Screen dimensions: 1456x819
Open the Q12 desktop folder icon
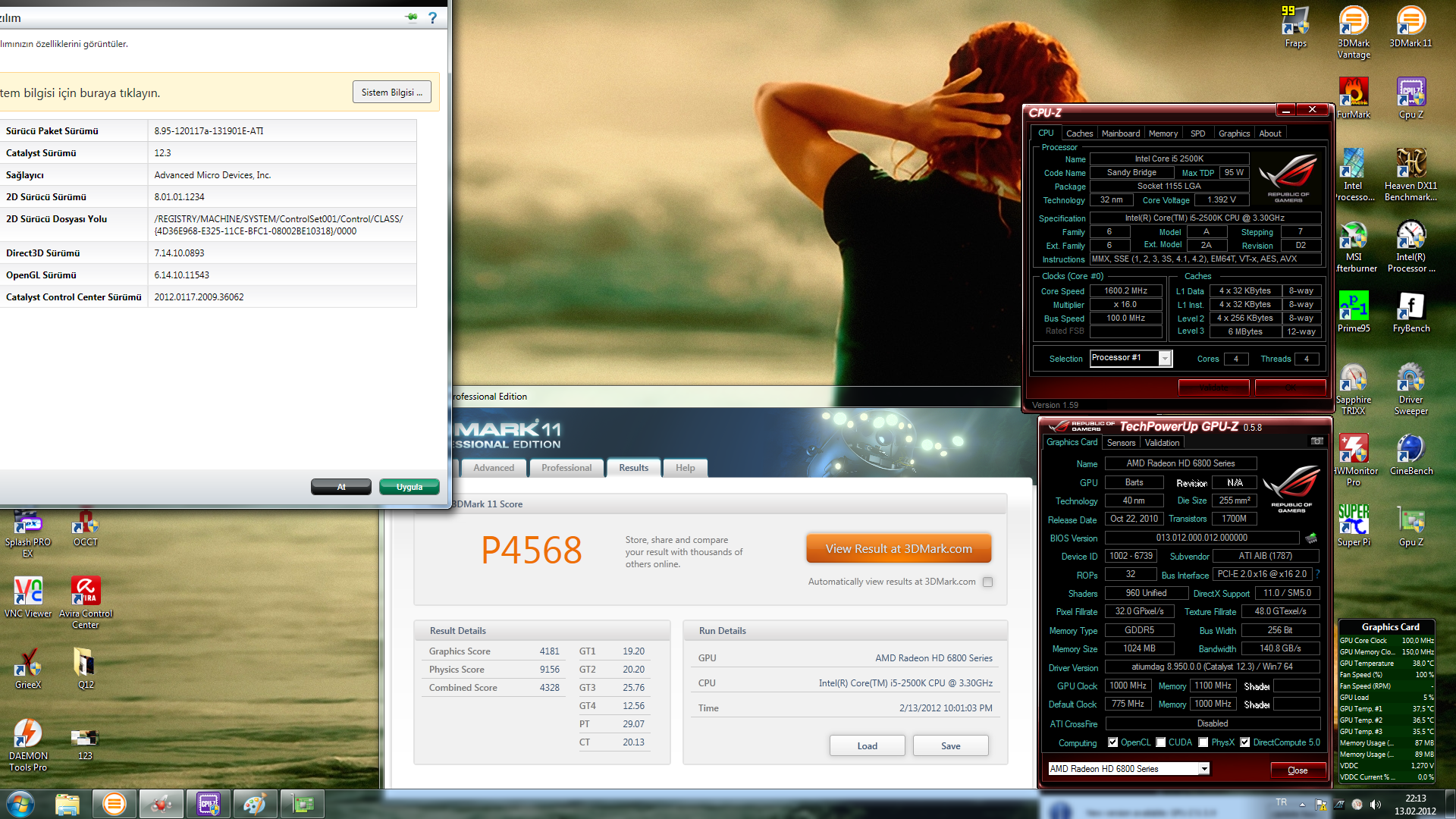(85, 668)
